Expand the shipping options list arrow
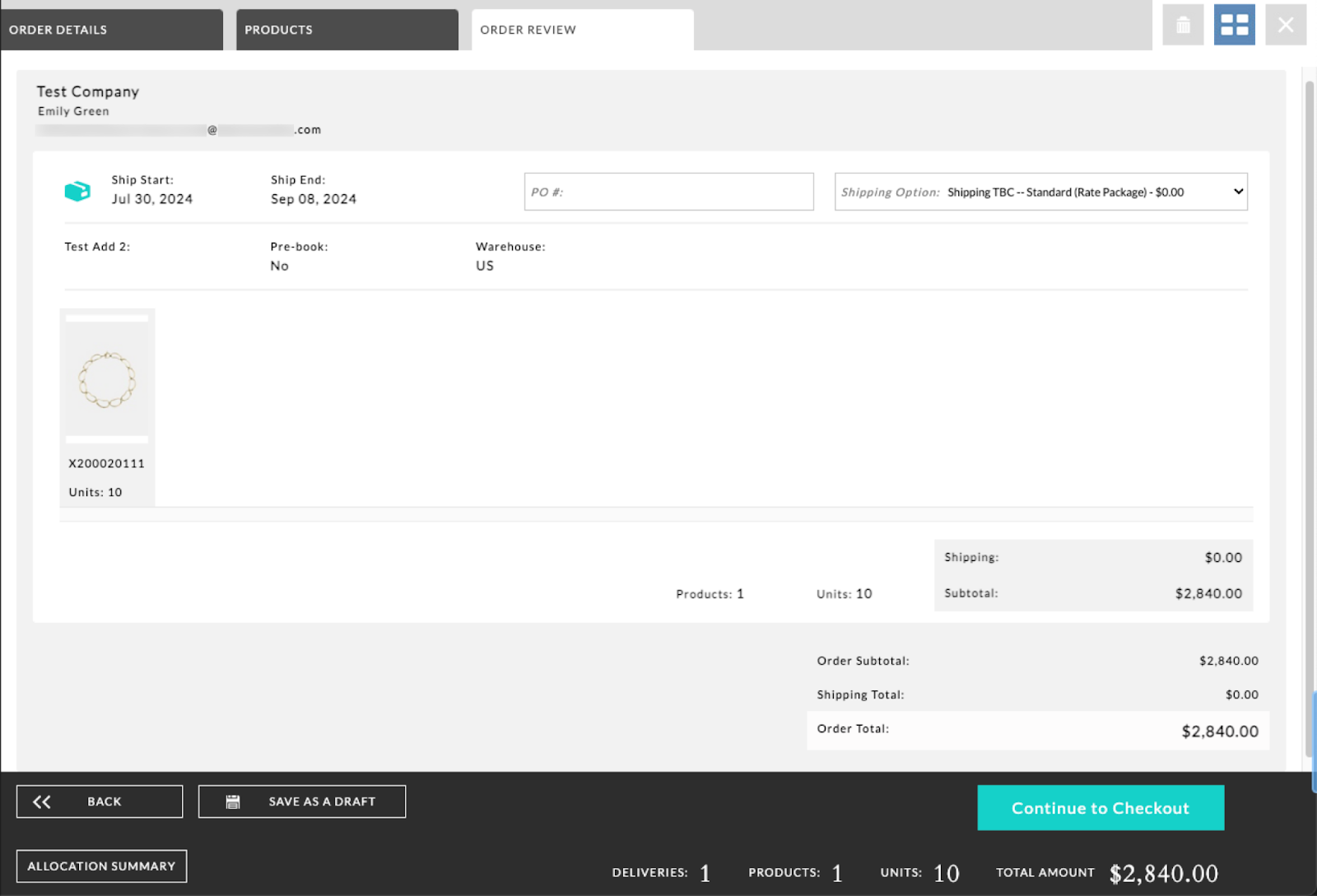This screenshot has width=1317, height=896. click(x=1237, y=192)
